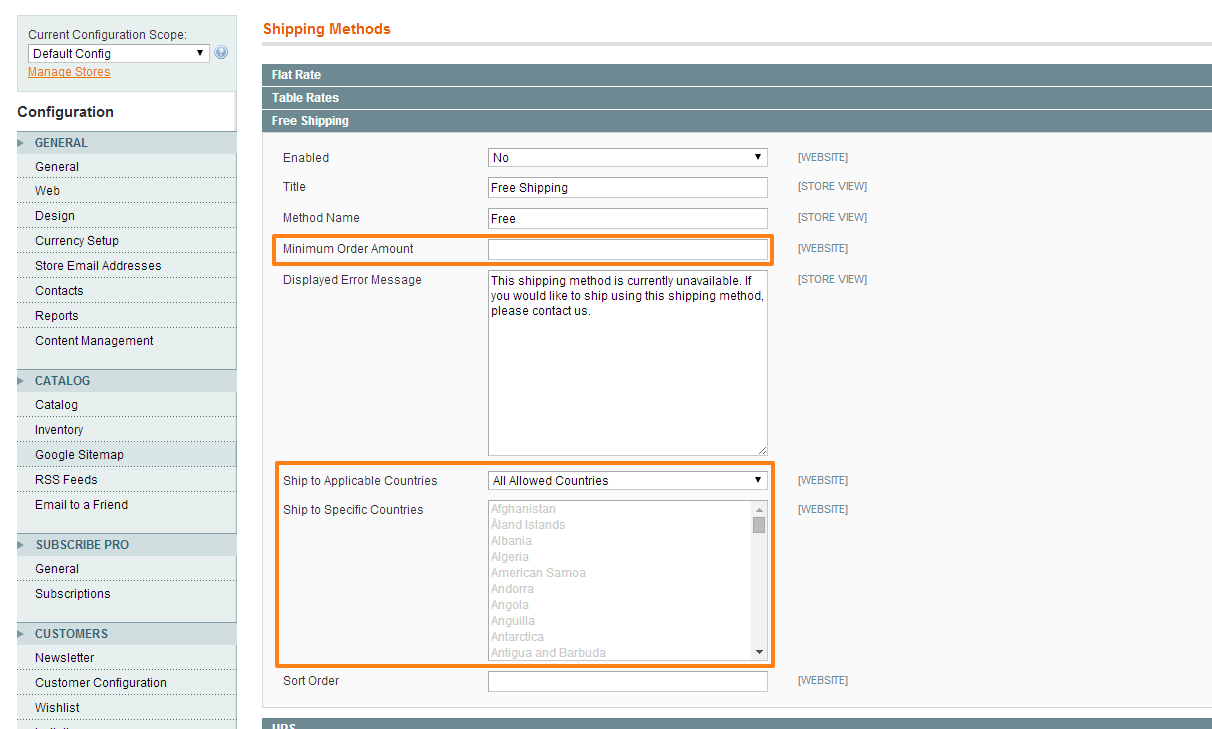
Task: Open Store Email Addresses settings
Action: (x=98, y=266)
